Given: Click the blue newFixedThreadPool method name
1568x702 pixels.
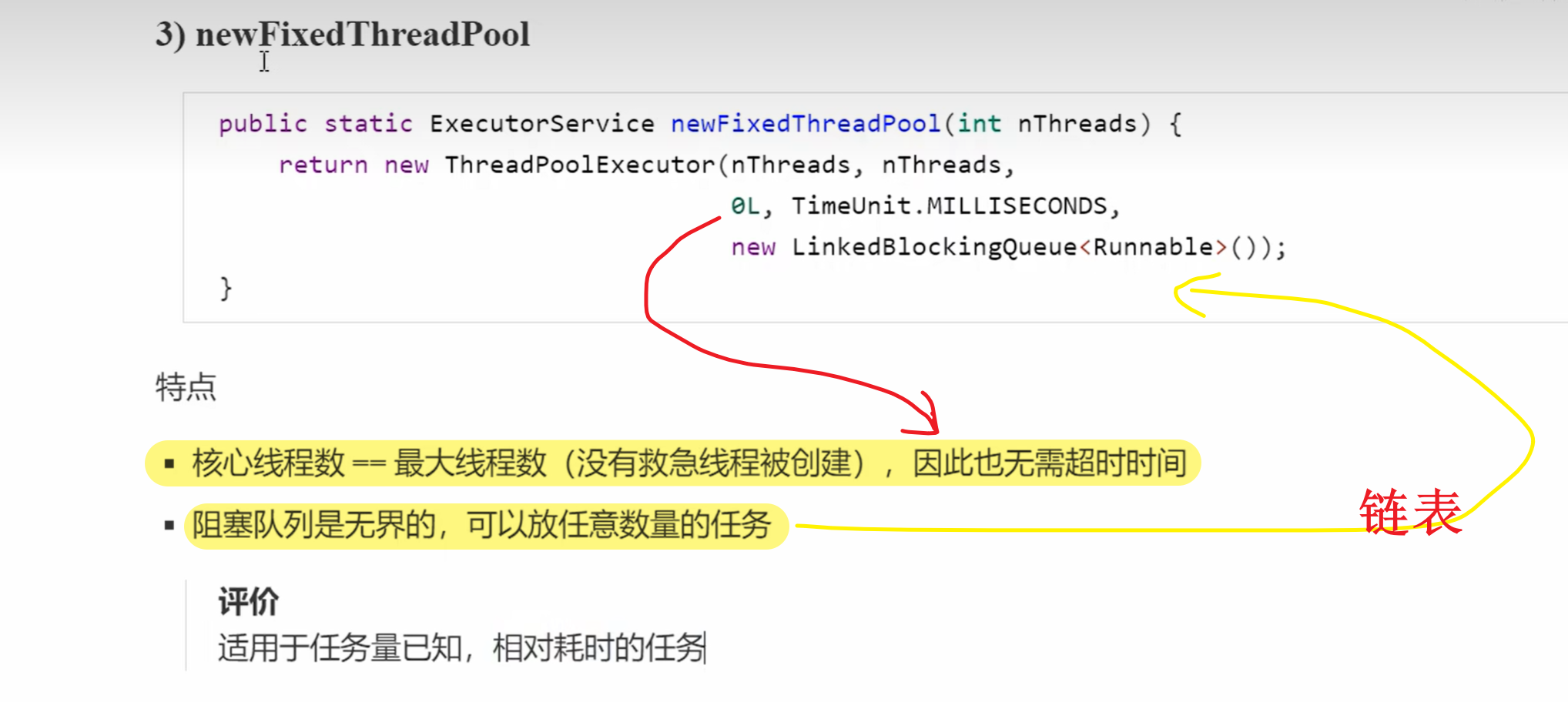Looking at the screenshot, I should pos(806,124).
